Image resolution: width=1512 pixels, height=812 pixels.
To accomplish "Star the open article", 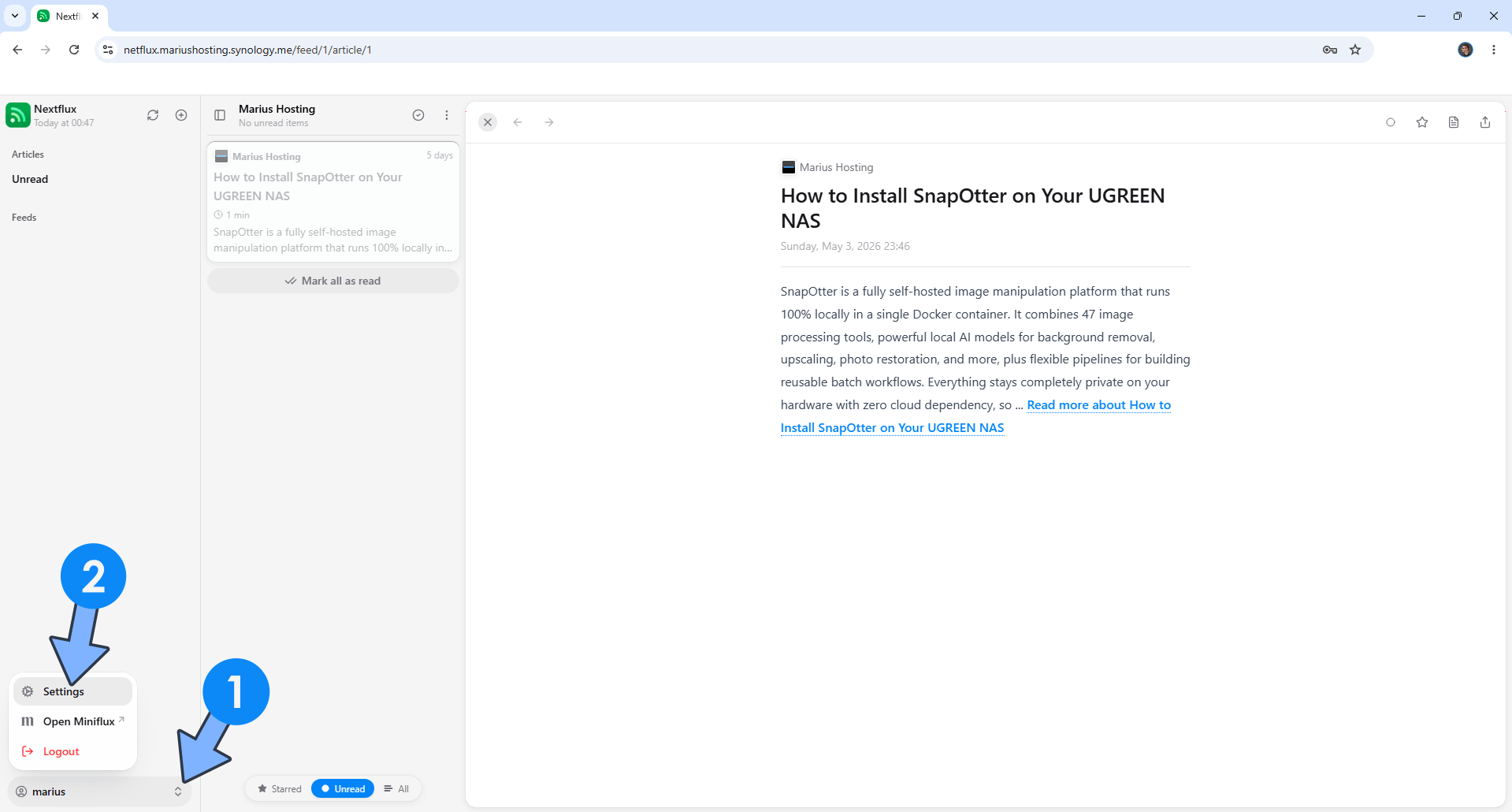I will coord(1422,122).
